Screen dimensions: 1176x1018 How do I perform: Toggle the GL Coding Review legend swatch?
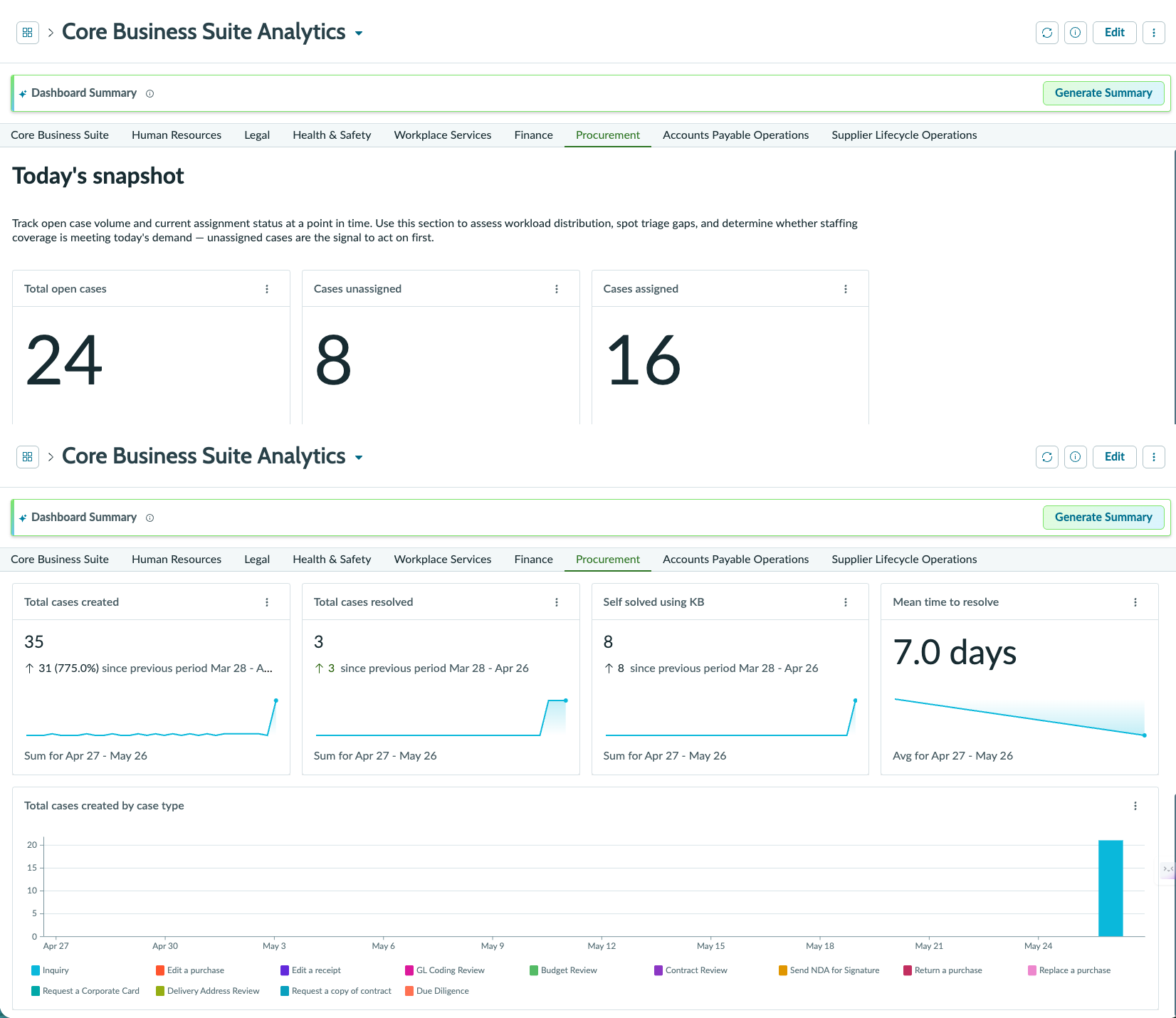tap(409, 970)
